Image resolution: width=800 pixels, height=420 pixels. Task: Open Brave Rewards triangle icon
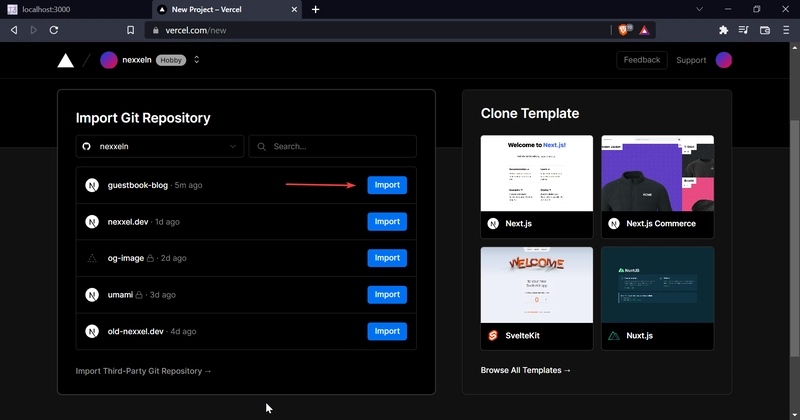pyautogui.click(x=644, y=30)
